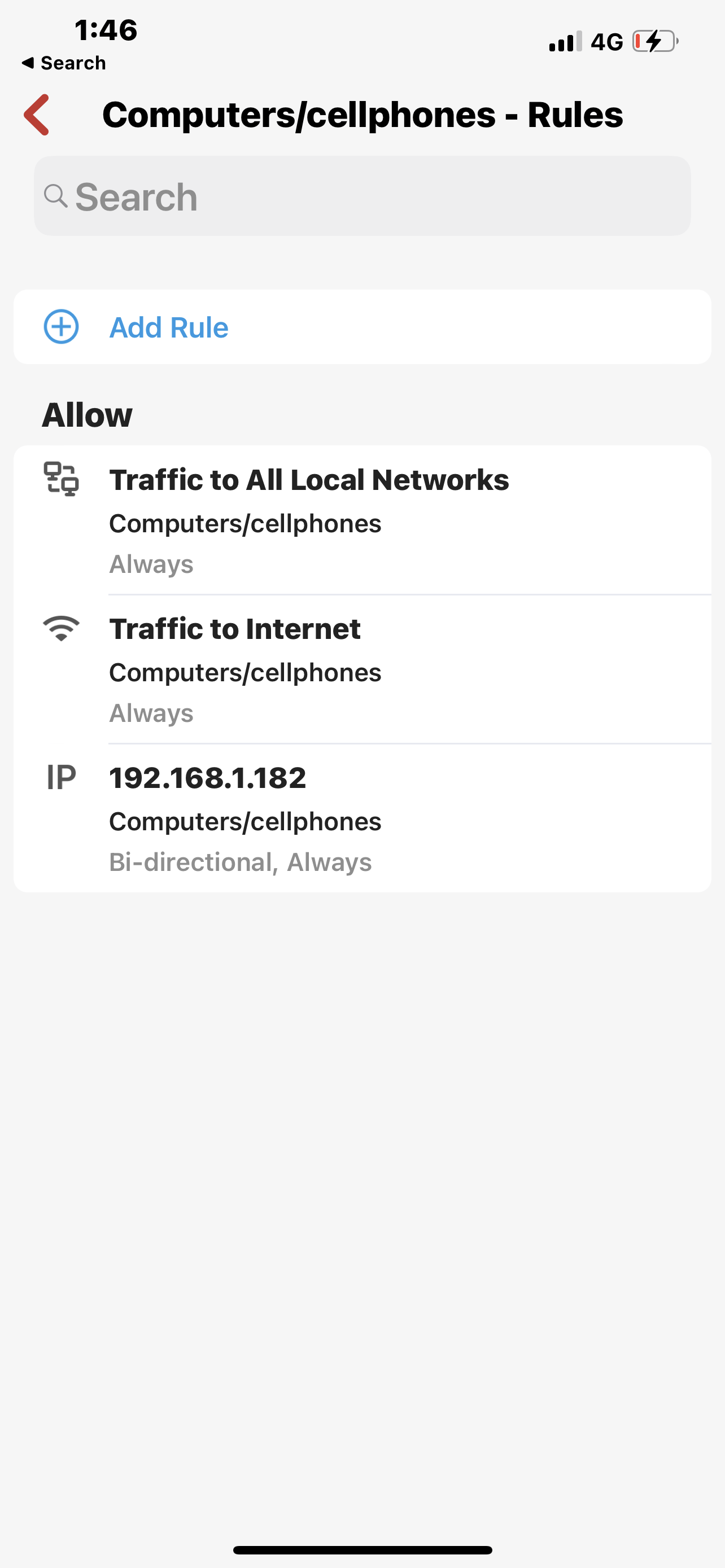The image size is (725, 1568).
Task: Tap Always under Traffic to All Local Networks
Action: [151, 564]
